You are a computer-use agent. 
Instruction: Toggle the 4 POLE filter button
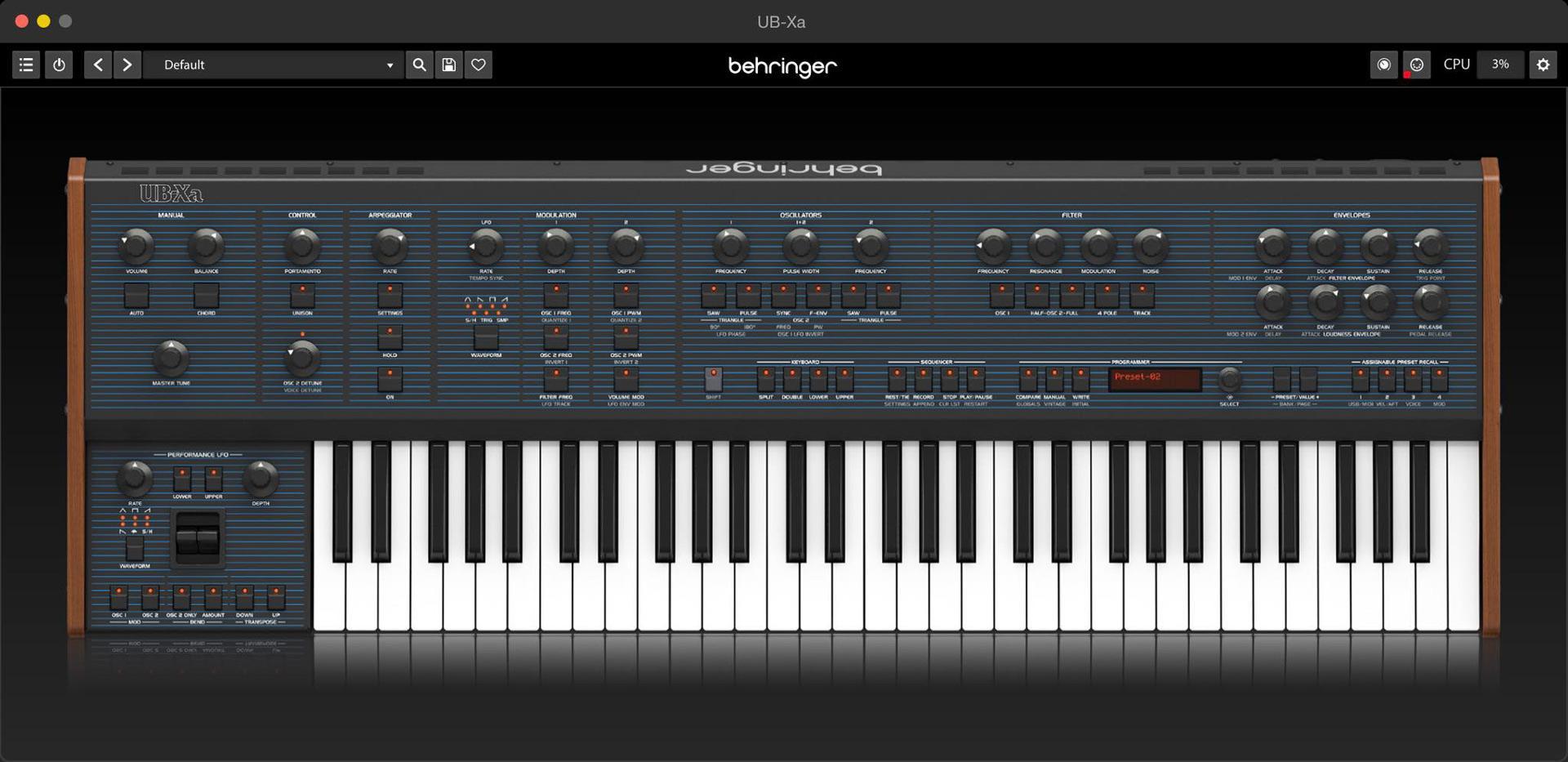pos(1107,296)
